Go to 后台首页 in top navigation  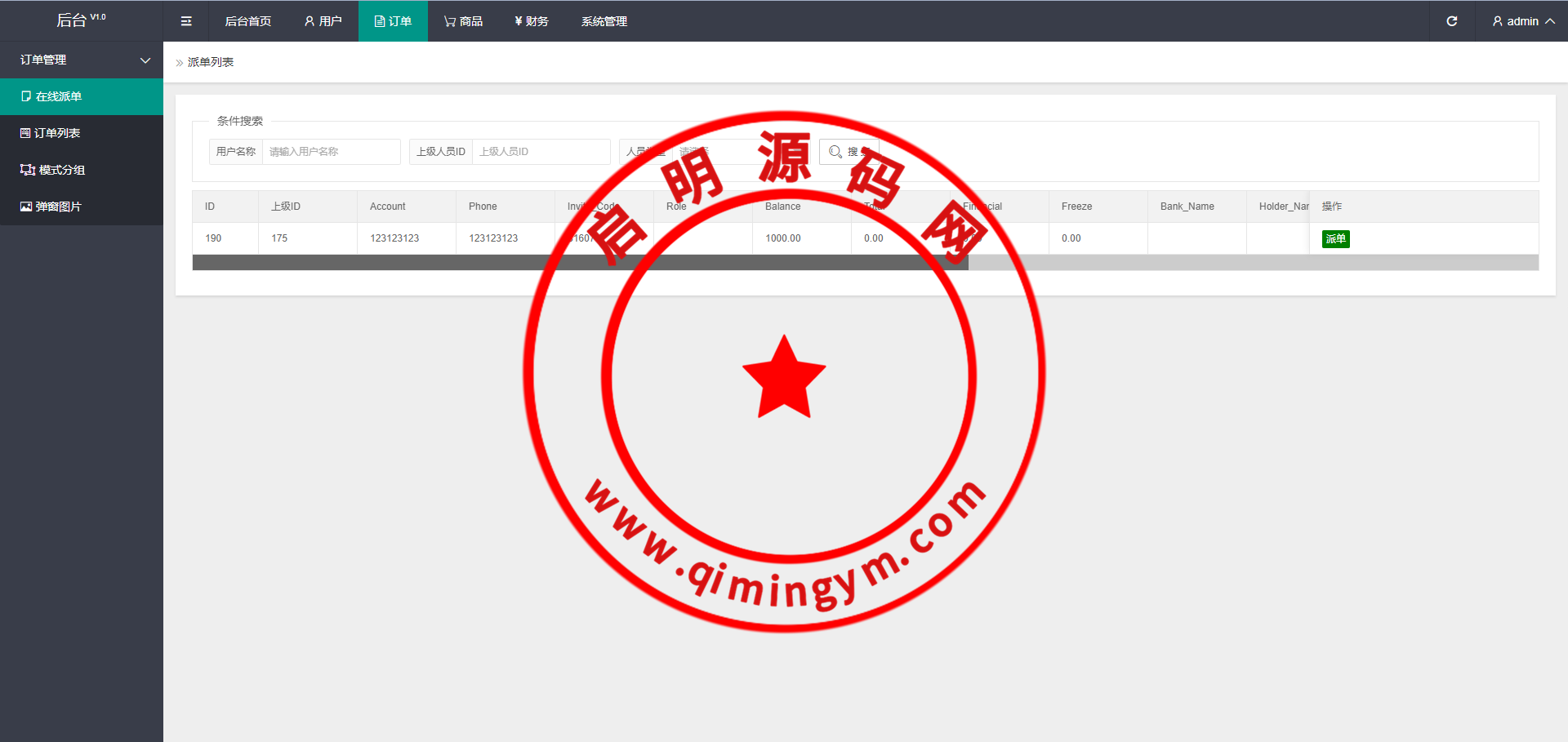click(x=247, y=21)
